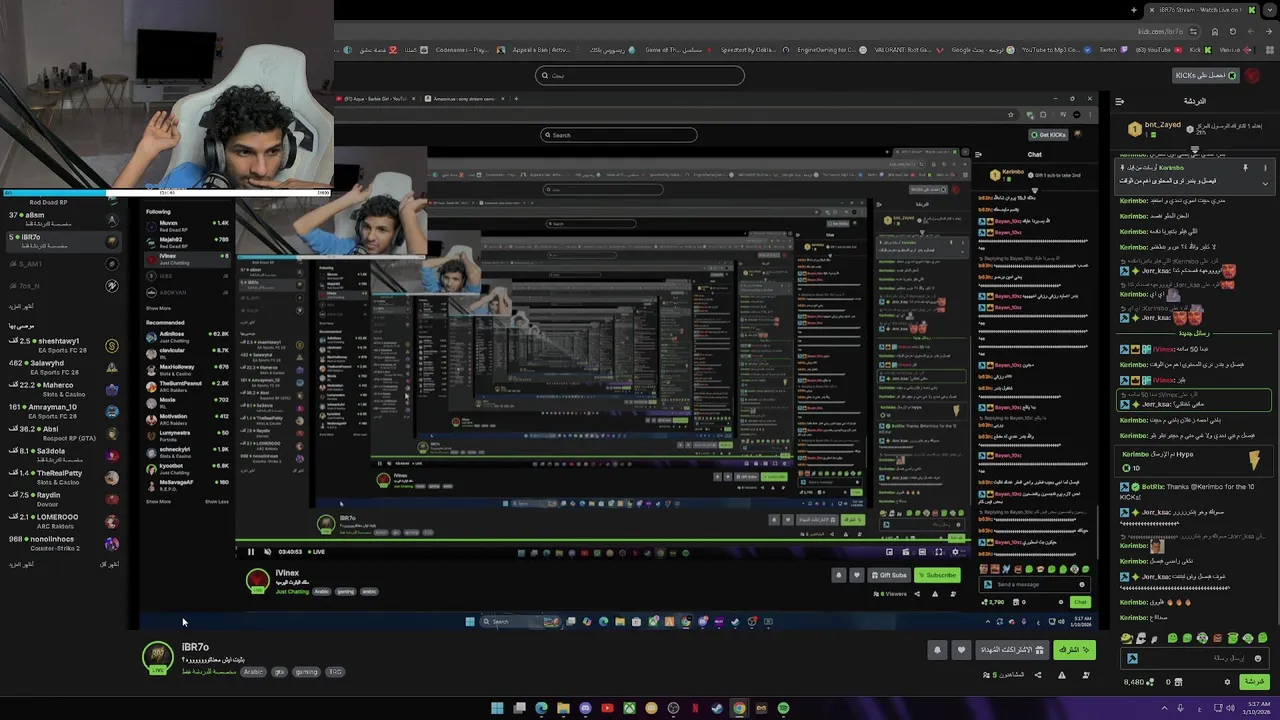Click the notification bell next to iBR7o
Image resolution: width=1280 pixels, height=720 pixels.
coord(937,650)
